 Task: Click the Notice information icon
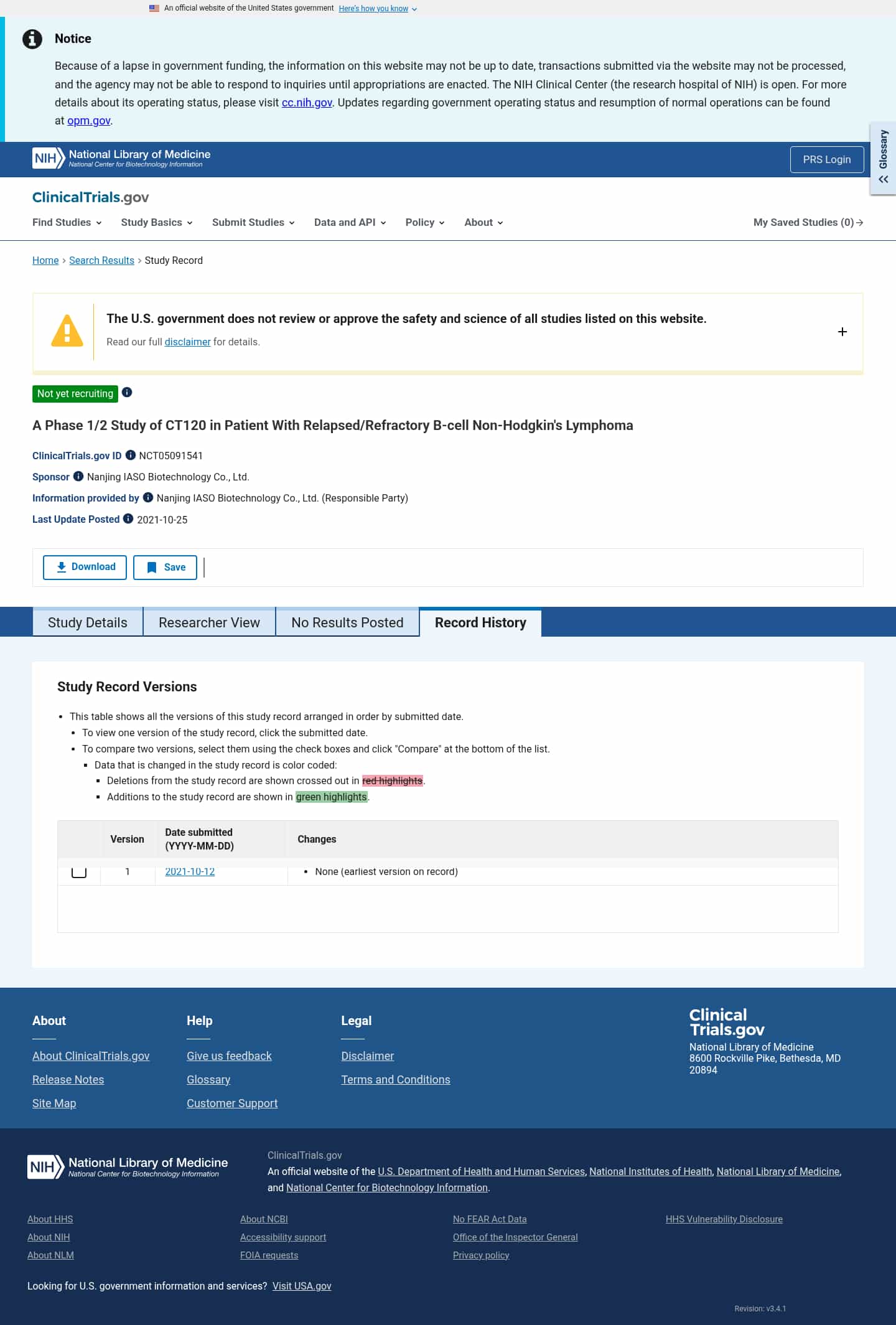pos(32,39)
